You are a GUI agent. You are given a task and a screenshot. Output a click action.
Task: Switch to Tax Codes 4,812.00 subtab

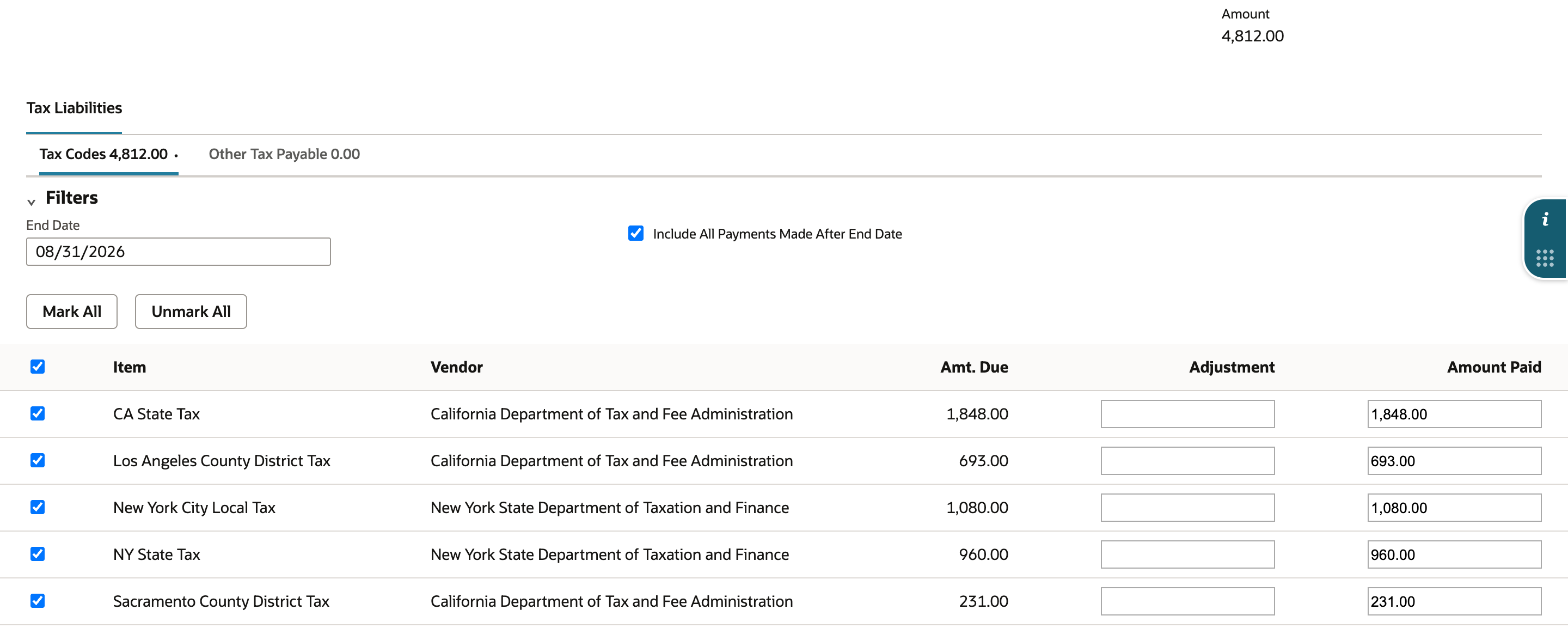tap(108, 154)
